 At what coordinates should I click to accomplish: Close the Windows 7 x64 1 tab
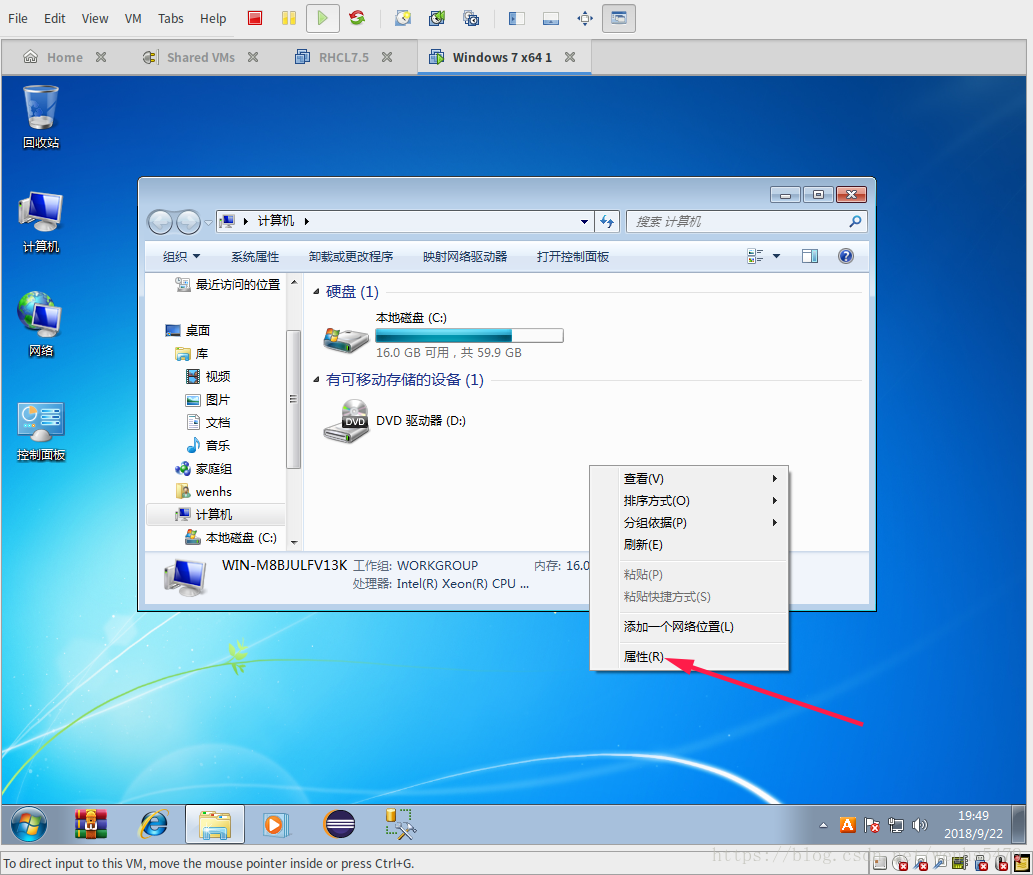click(570, 57)
